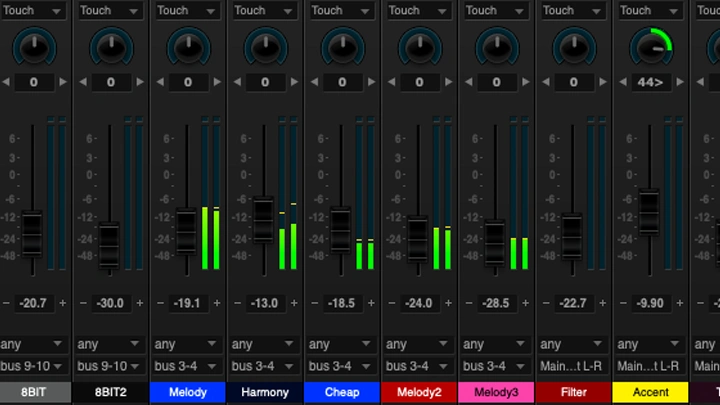
Task: Click the pan knob on 8BIT channel
Action: pyautogui.click(x=34, y=47)
